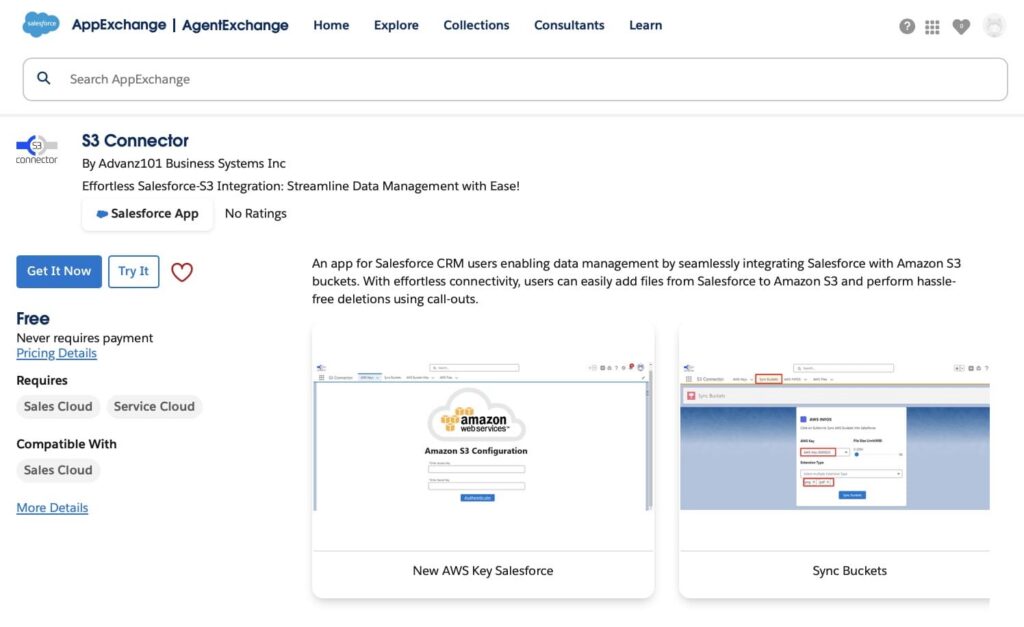1024x627 pixels.
Task: Click the S3 Connector app logo
Action: 37,149
